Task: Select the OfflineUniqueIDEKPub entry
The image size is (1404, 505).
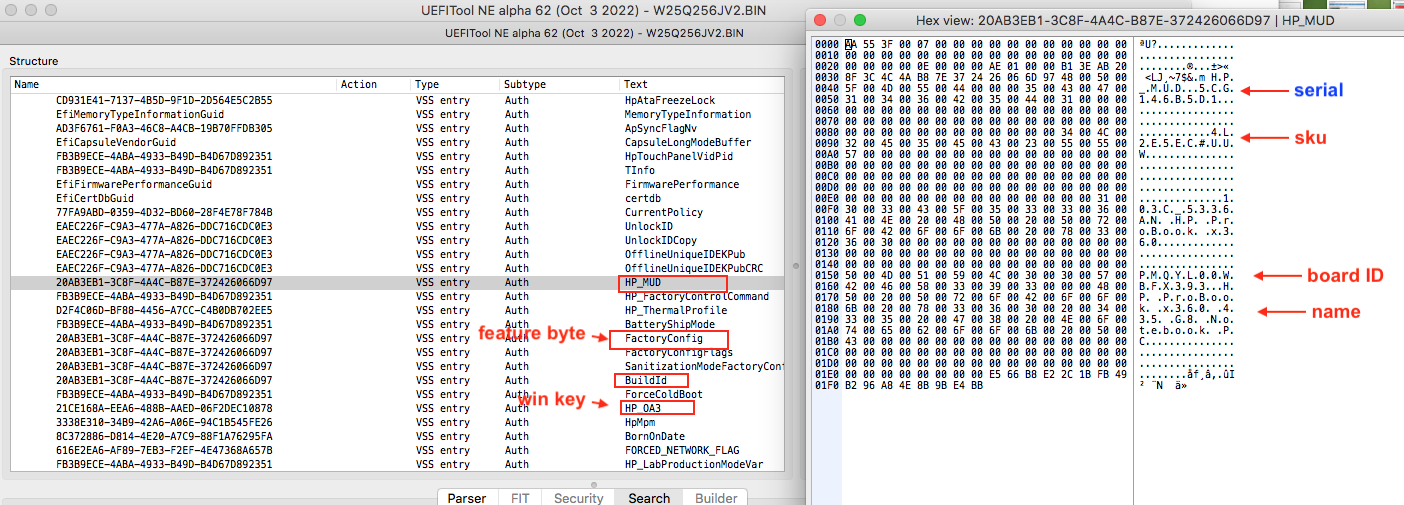Action: (x=397, y=254)
